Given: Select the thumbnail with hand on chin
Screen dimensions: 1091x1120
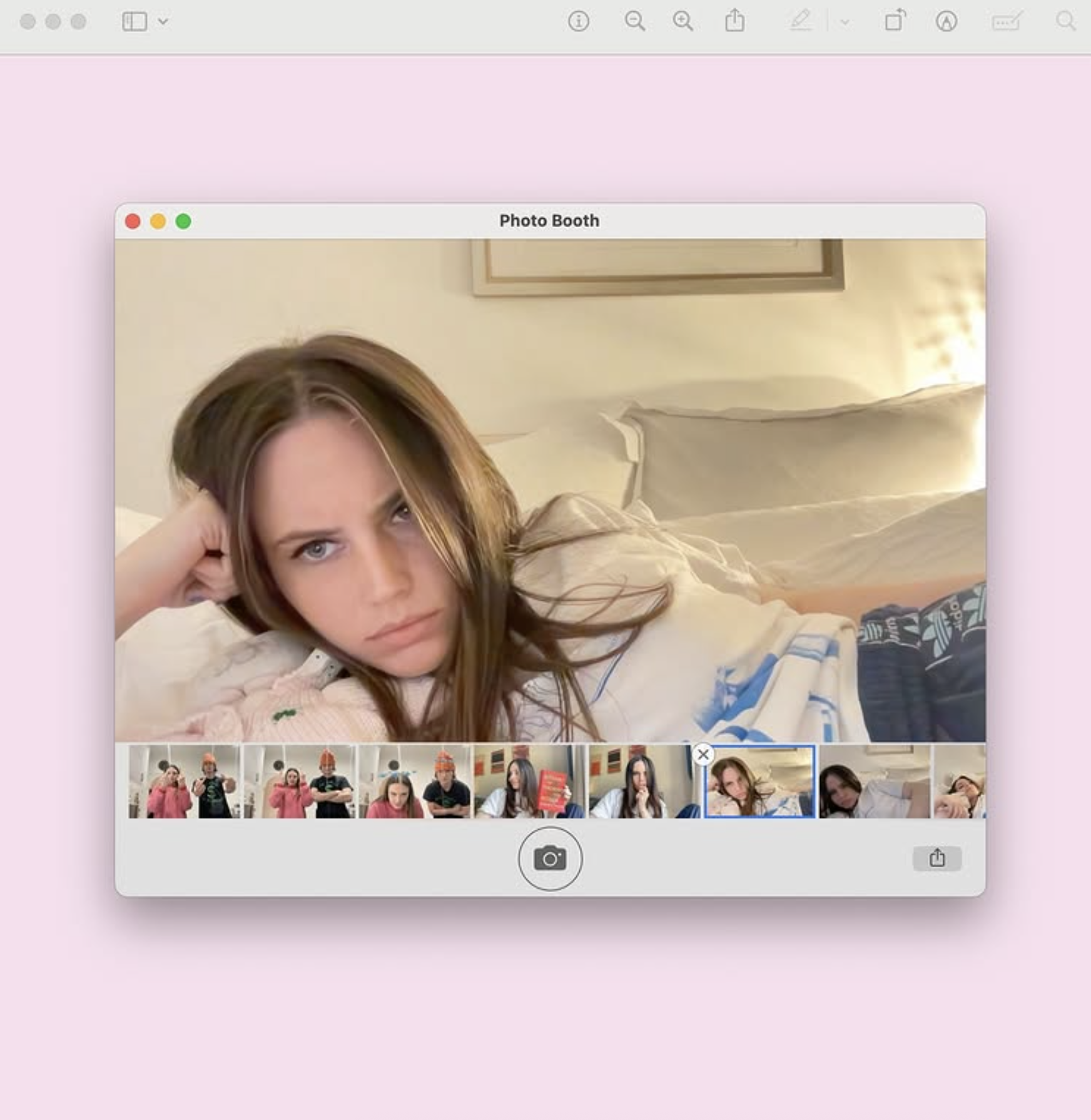Looking at the screenshot, I should tap(645, 781).
